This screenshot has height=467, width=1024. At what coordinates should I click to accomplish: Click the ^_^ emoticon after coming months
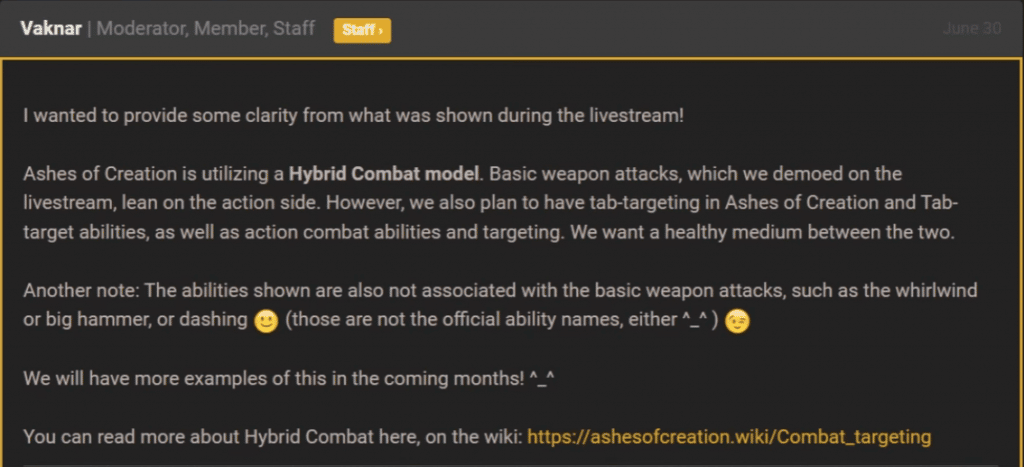point(542,379)
